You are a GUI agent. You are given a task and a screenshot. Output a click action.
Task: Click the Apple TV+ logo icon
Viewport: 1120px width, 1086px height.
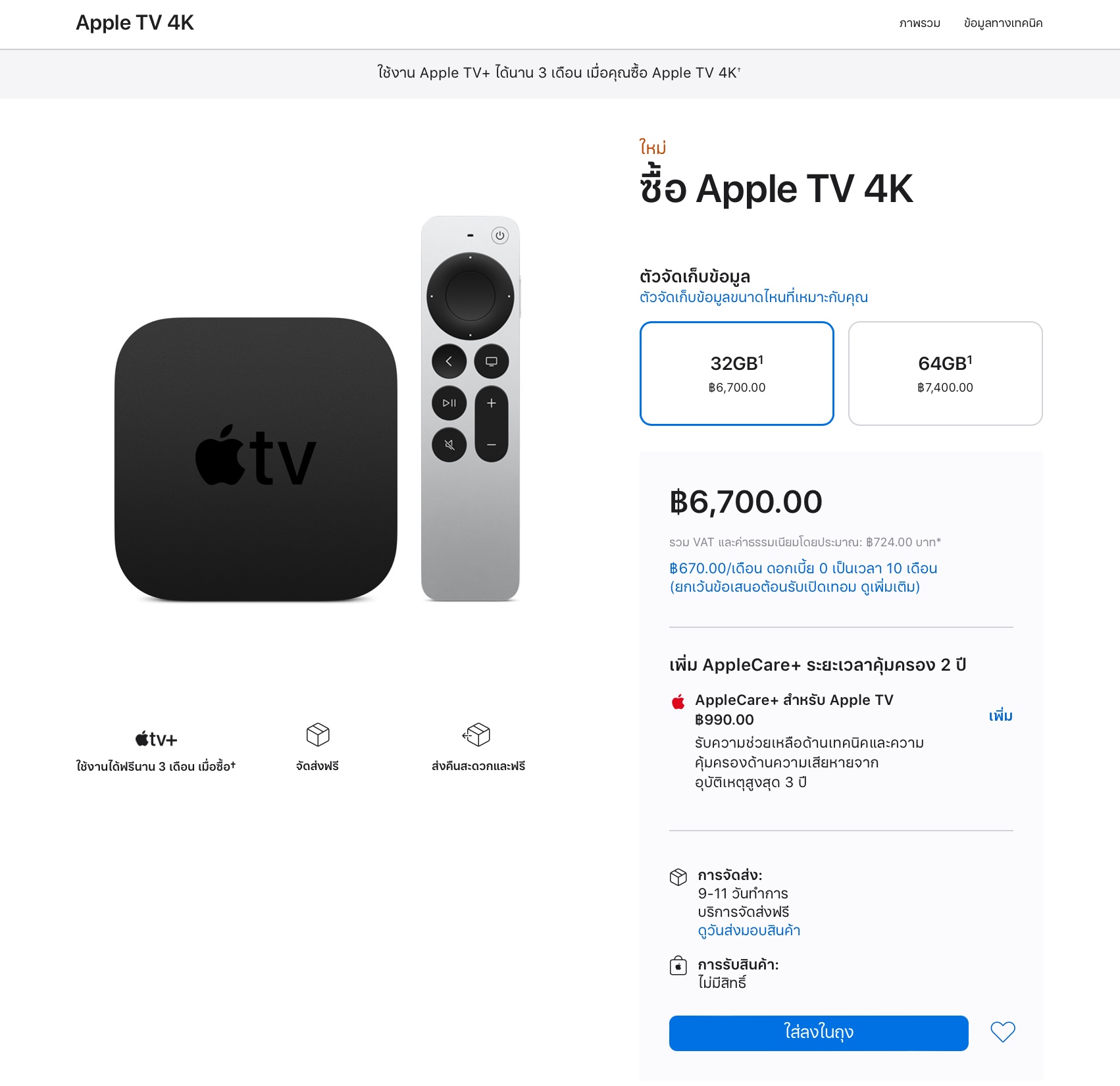pyautogui.click(x=156, y=739)
